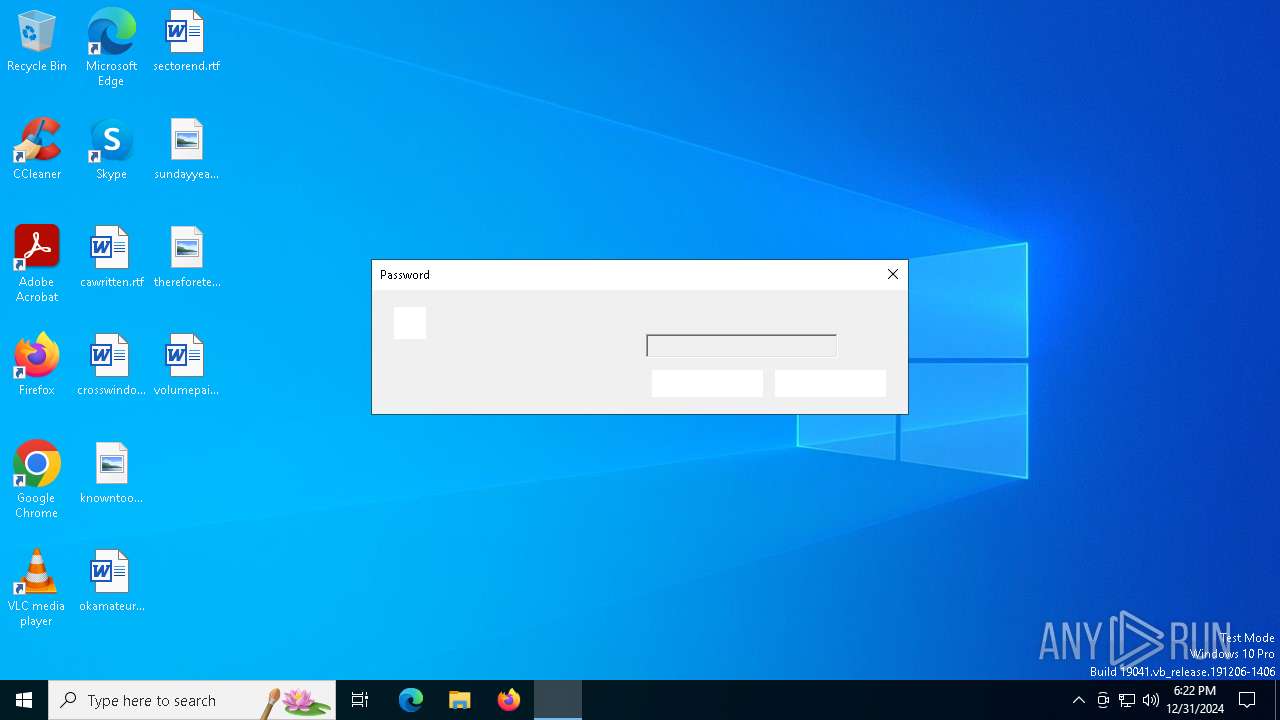The image size is (1280, 720).
Task: Show hidden system tray icons
Action: pos(1078,700)
